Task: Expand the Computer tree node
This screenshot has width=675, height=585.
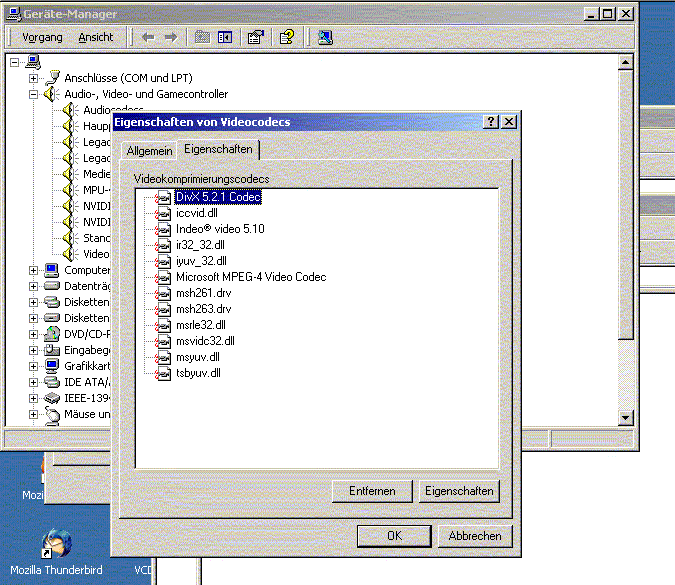Action: pos(33,270)
